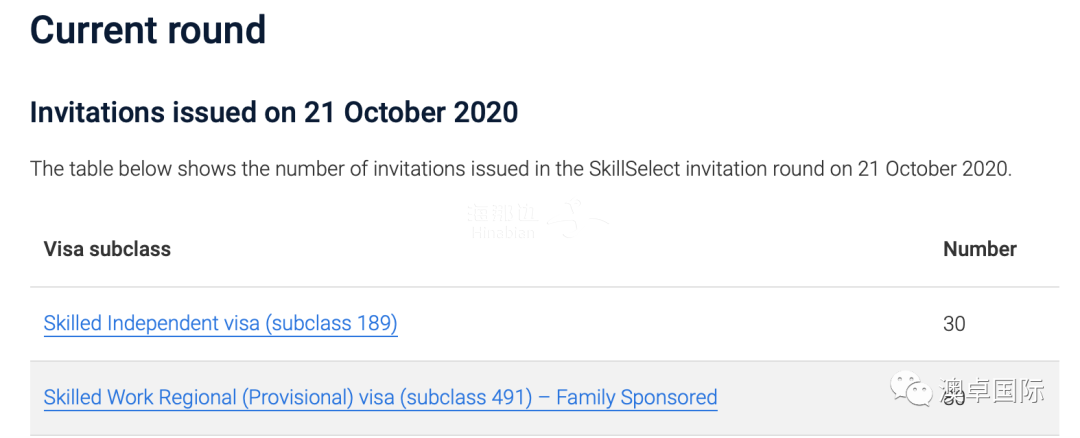Open the Skilled Independent visa subclass 189 link
This screenshot has width=1080, height=438.
[x=220, y=323]
